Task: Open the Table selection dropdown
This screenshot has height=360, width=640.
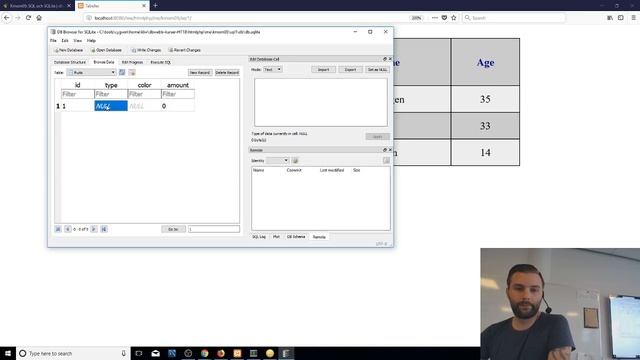Action: click(x=91, y=72)
